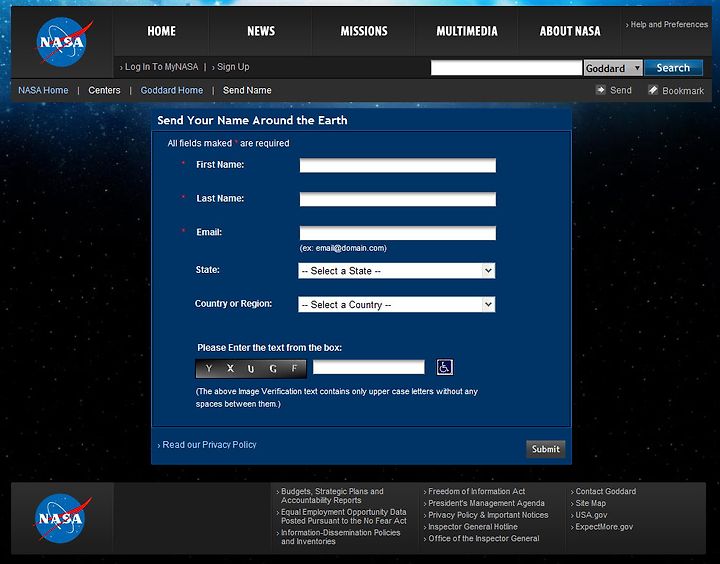
Task: Open the Read our Privacy Policy link
Action: coord(207,445)
